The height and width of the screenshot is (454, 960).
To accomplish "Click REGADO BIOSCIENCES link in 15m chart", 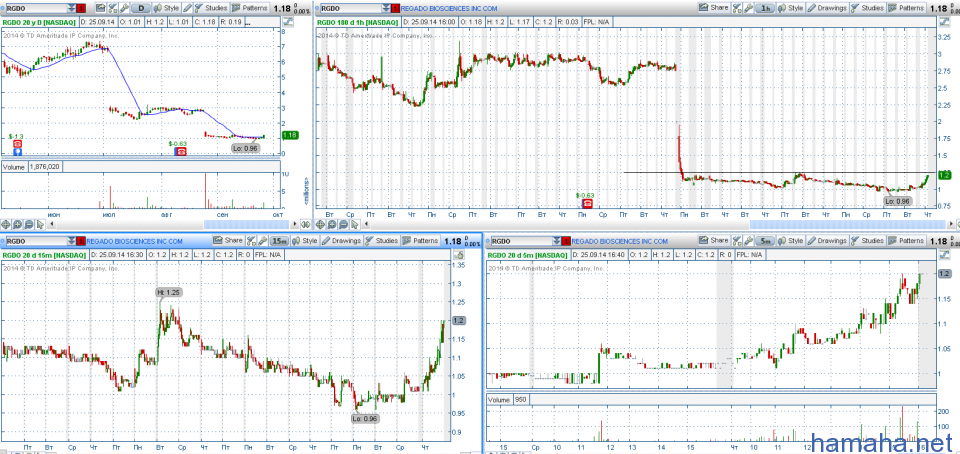I will (135, 241).
